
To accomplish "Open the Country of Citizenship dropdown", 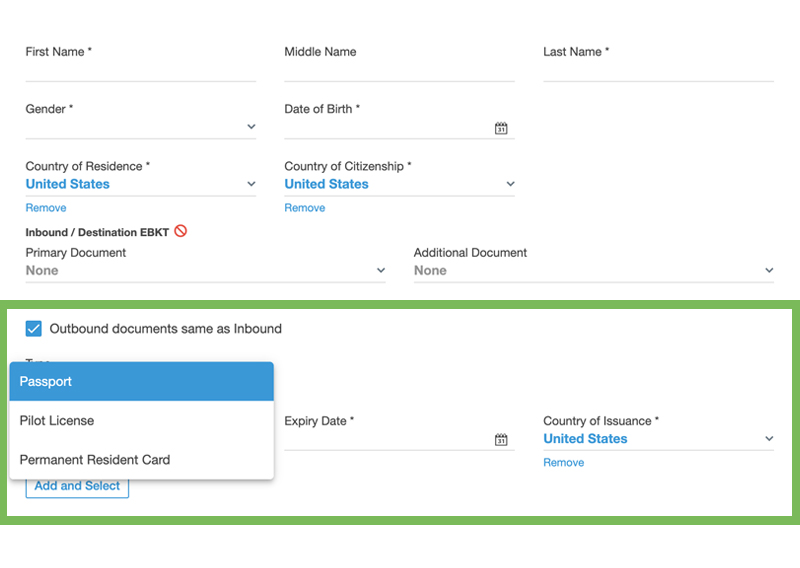I will [x=510, y=185].
